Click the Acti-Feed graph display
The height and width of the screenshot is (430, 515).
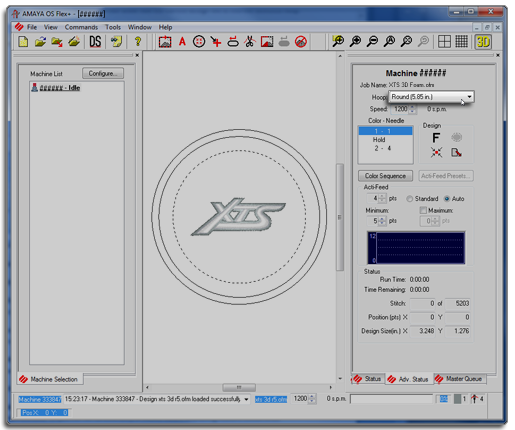pos(416,248)
